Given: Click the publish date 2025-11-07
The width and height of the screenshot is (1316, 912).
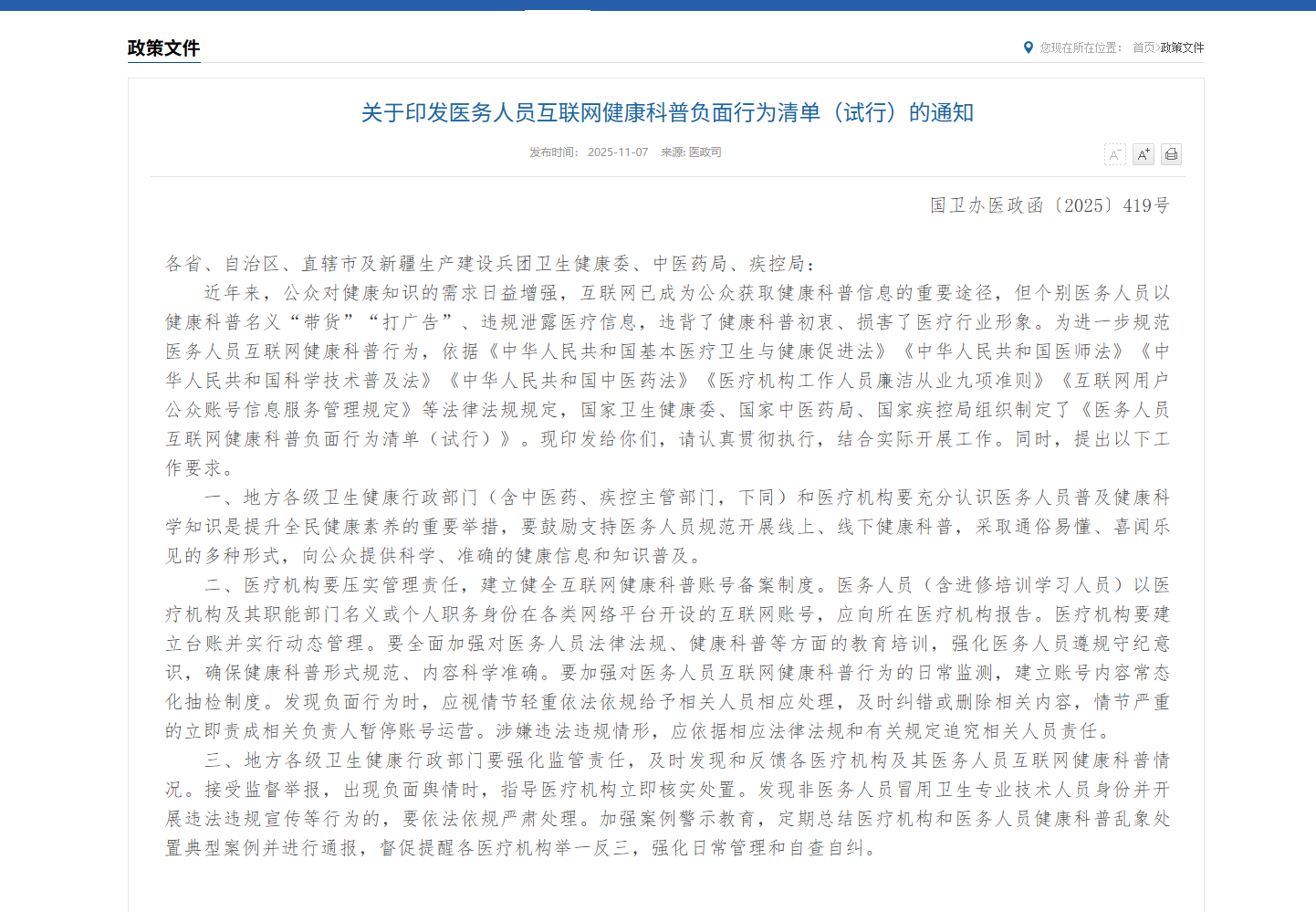Looking at the screenshot, I should tap(617, 152).
